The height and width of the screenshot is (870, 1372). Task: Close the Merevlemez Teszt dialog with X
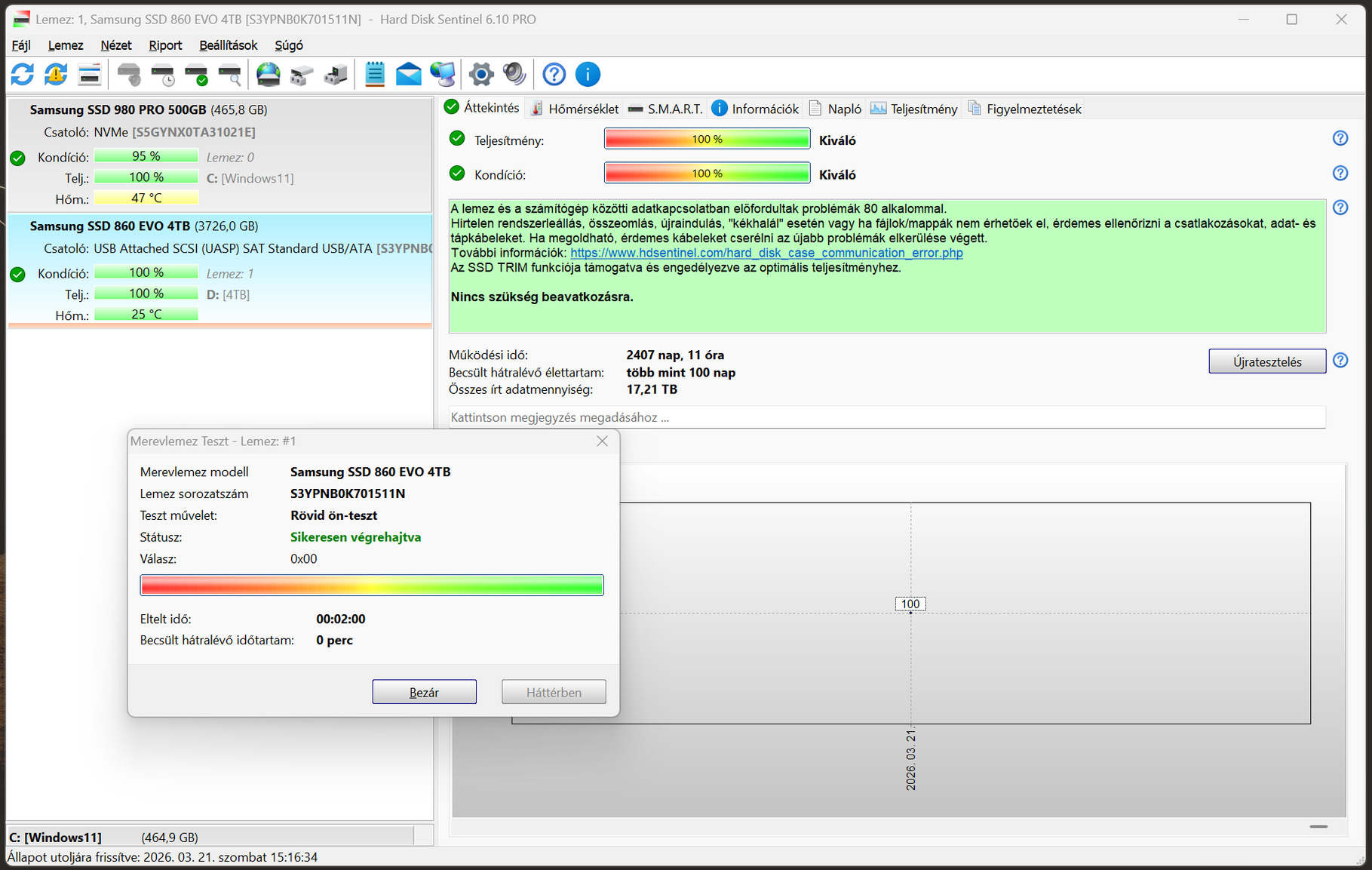click(602, 441)
